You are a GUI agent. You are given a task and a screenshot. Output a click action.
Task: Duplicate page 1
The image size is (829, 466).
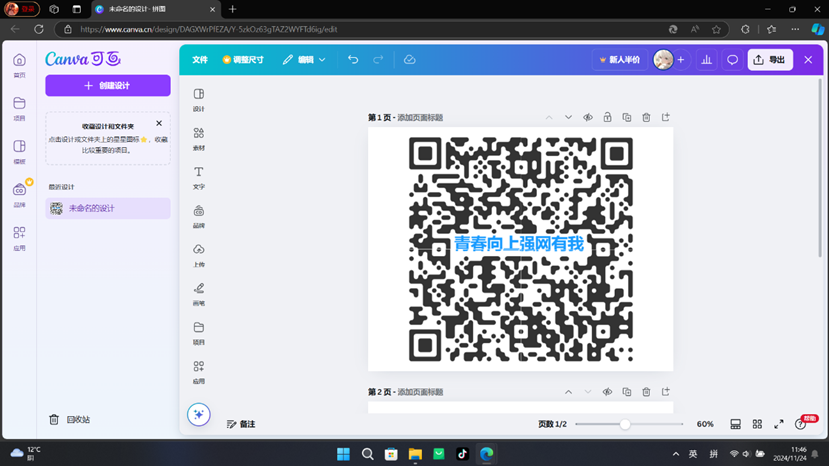pyautogui.click(x=627, y=117)
